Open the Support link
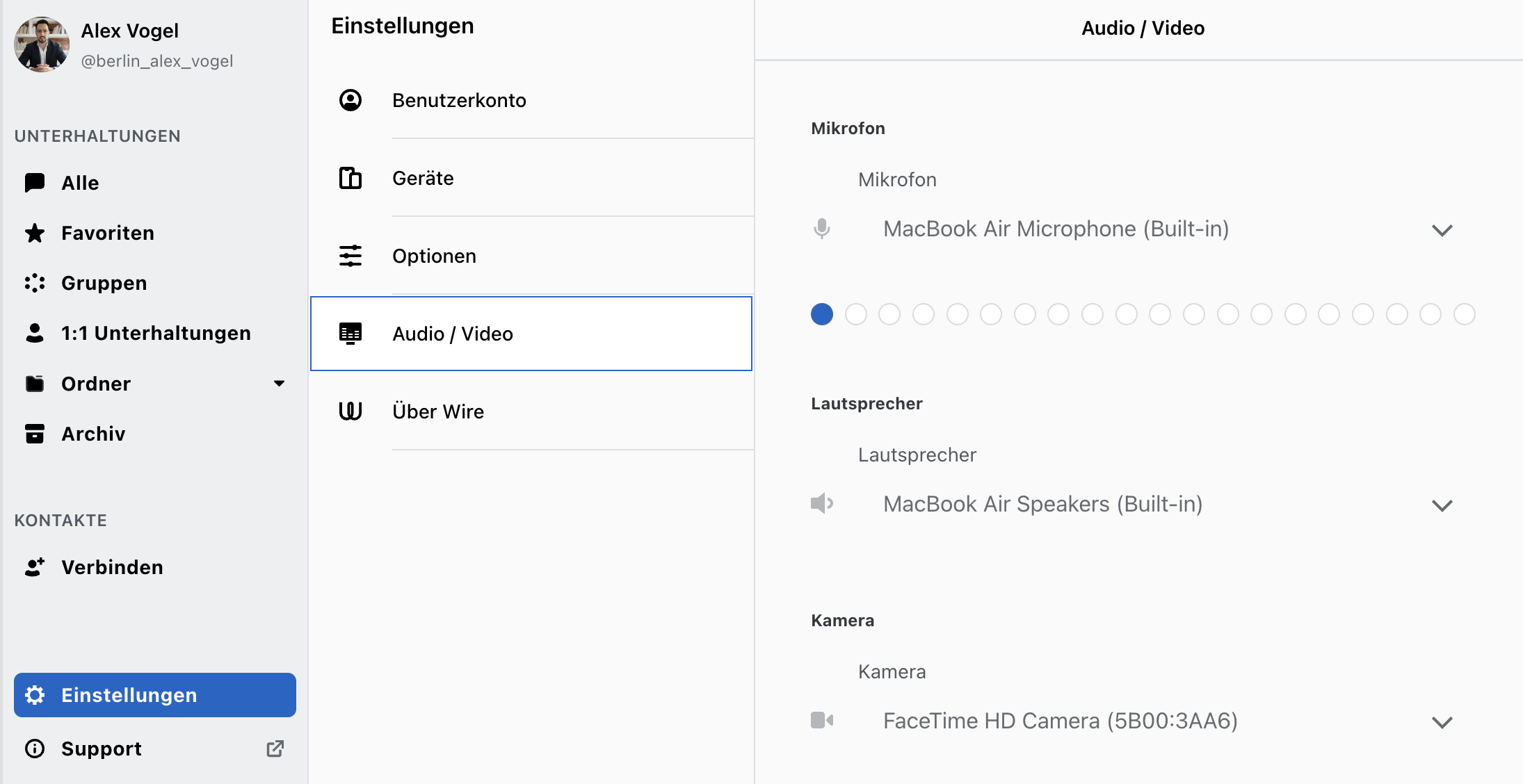 click(x=154, y=749)
